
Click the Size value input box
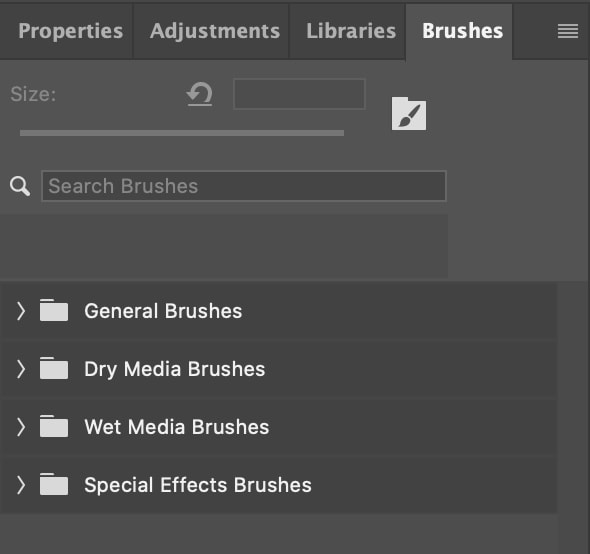pyautogui.click(x=300, y=94)
